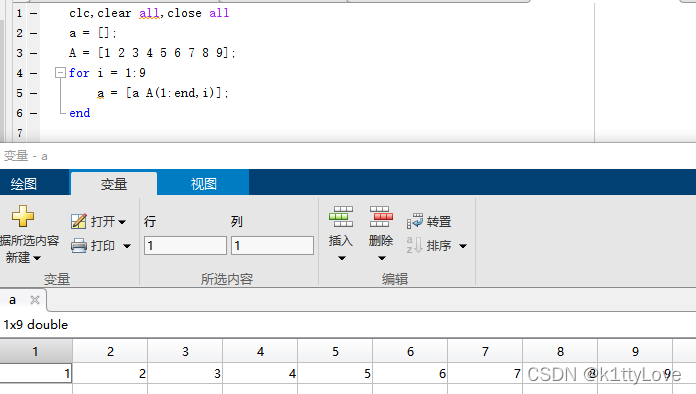The height and width of the screenshot is (394, 696).
Task: Click the code line 'a = [];'
Action: click(93, 33)
